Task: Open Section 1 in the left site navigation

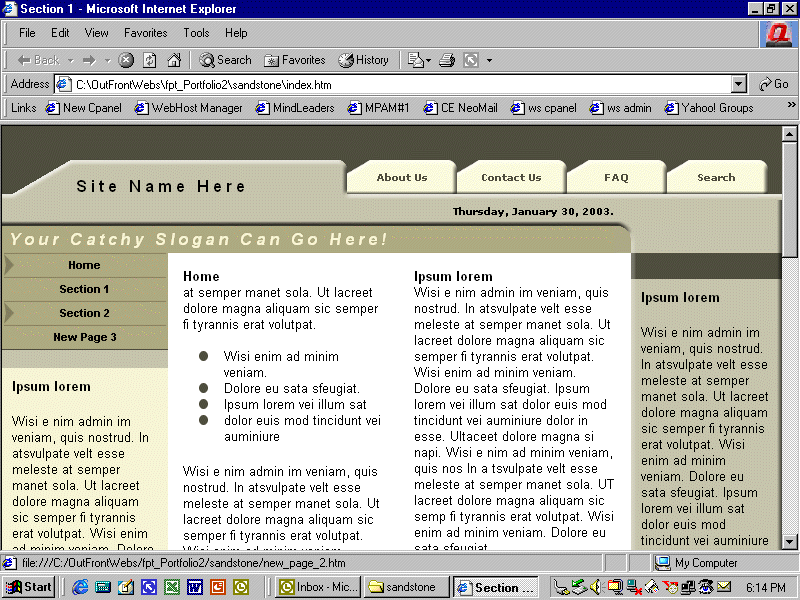Action: point(84,289)
